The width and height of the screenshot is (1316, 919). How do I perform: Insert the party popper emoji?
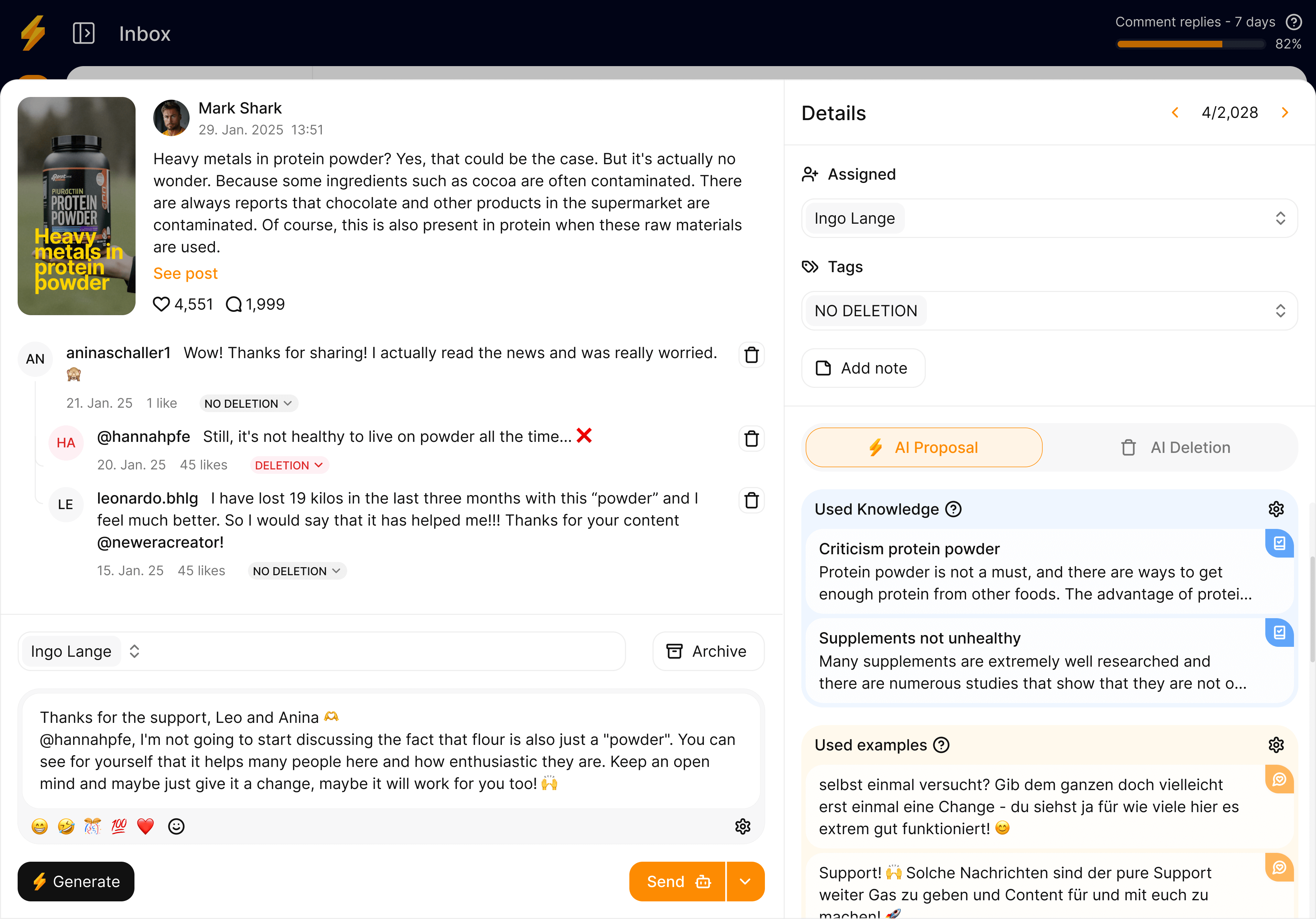click(x=92, y=826)
